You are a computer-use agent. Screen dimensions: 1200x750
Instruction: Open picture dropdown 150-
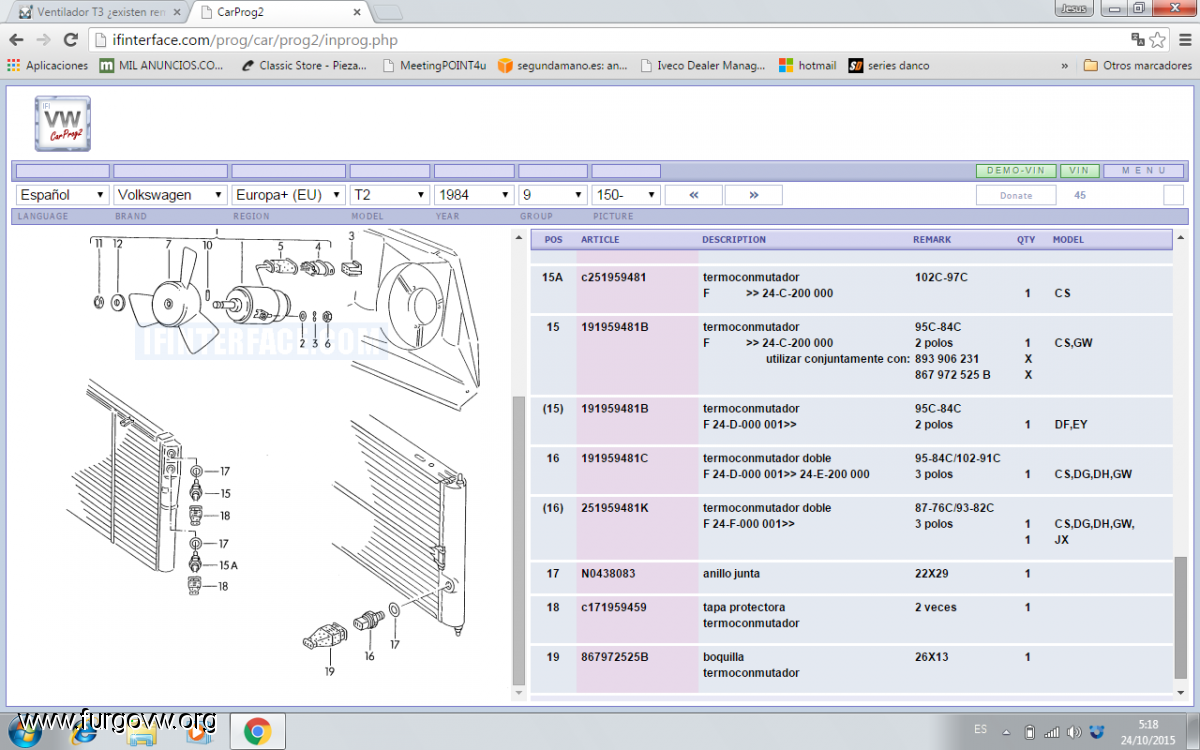(x=626, y=195)
